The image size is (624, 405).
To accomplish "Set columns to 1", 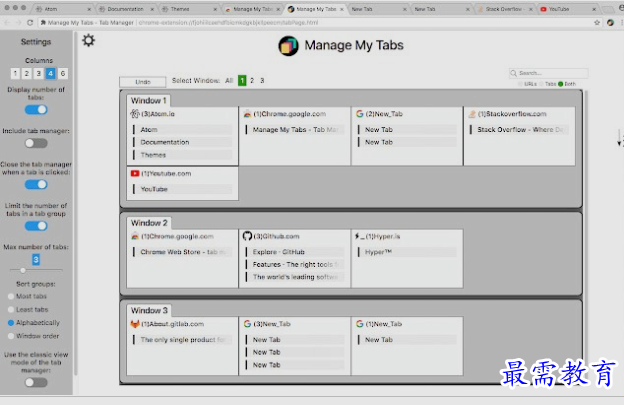I will point(15,73).
